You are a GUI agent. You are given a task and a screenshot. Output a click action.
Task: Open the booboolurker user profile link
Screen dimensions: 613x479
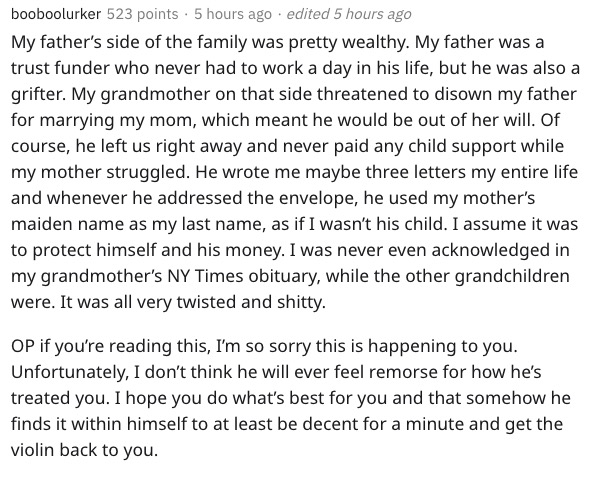56,14
